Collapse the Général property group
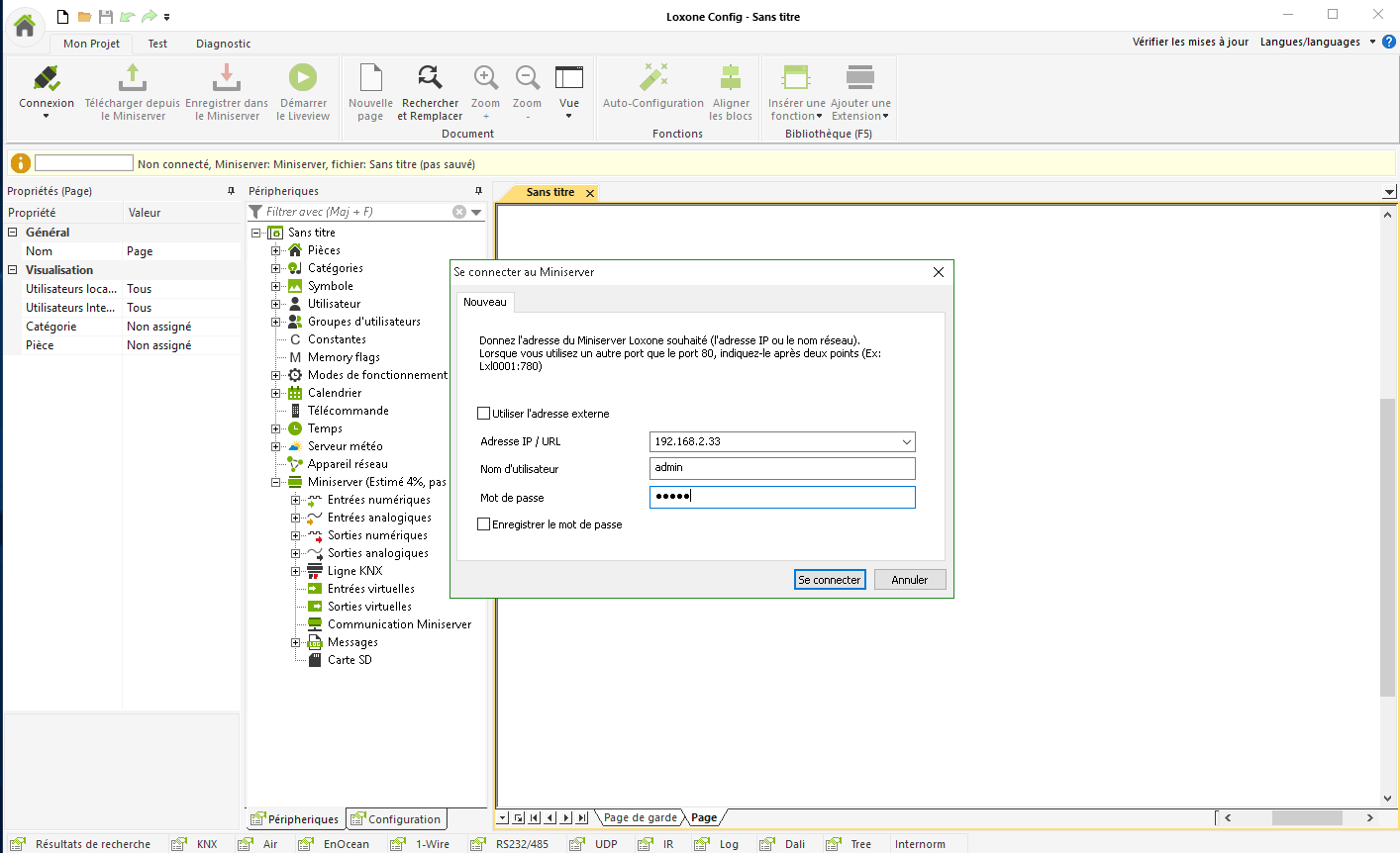Viewport: 1400px width, 853px height. (x=13, y=233)
